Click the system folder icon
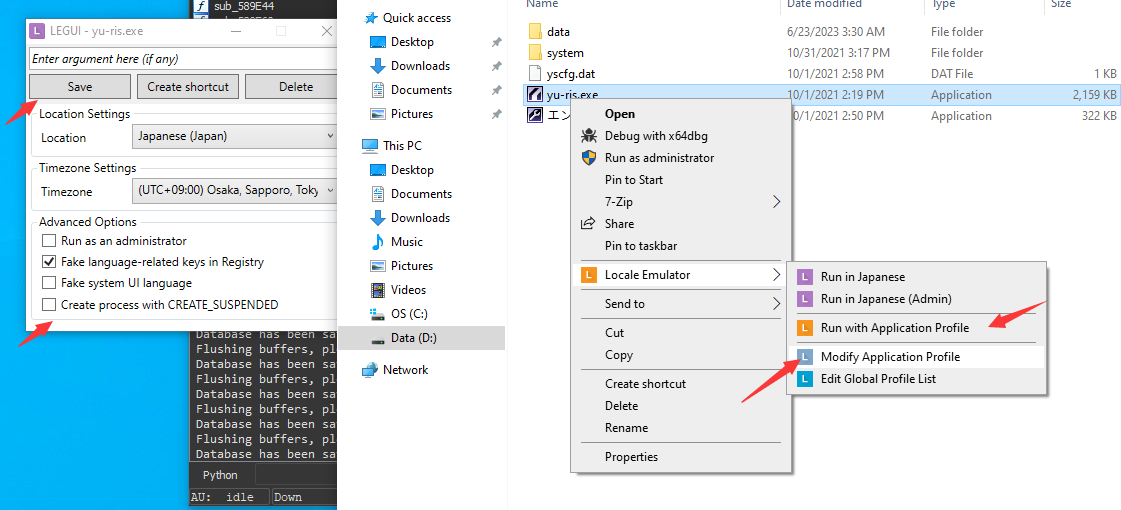This screenshot has width=1121, height=510. (535, 53)
